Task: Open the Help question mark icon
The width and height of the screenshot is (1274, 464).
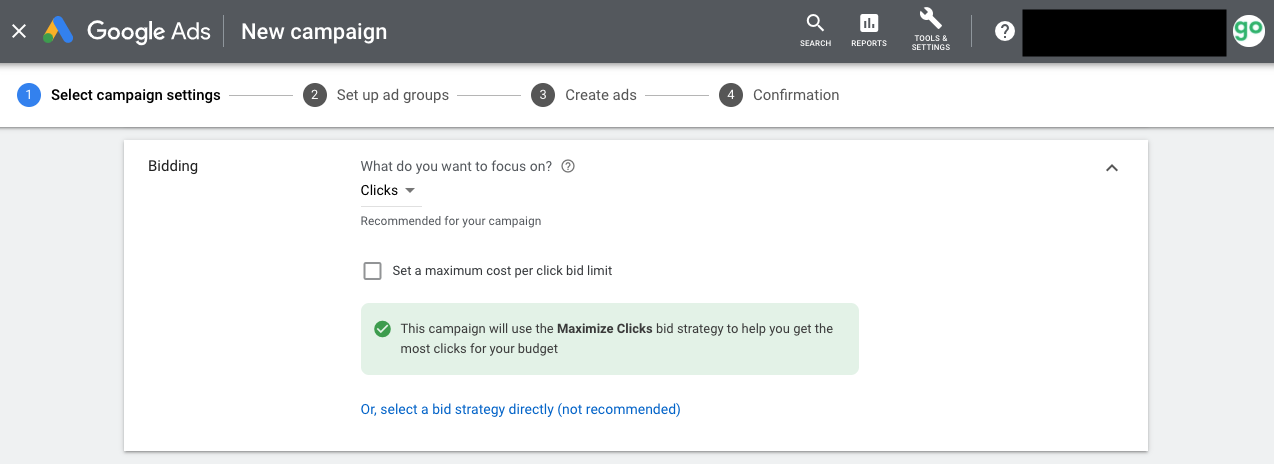Action: [x=1005, y=31]
